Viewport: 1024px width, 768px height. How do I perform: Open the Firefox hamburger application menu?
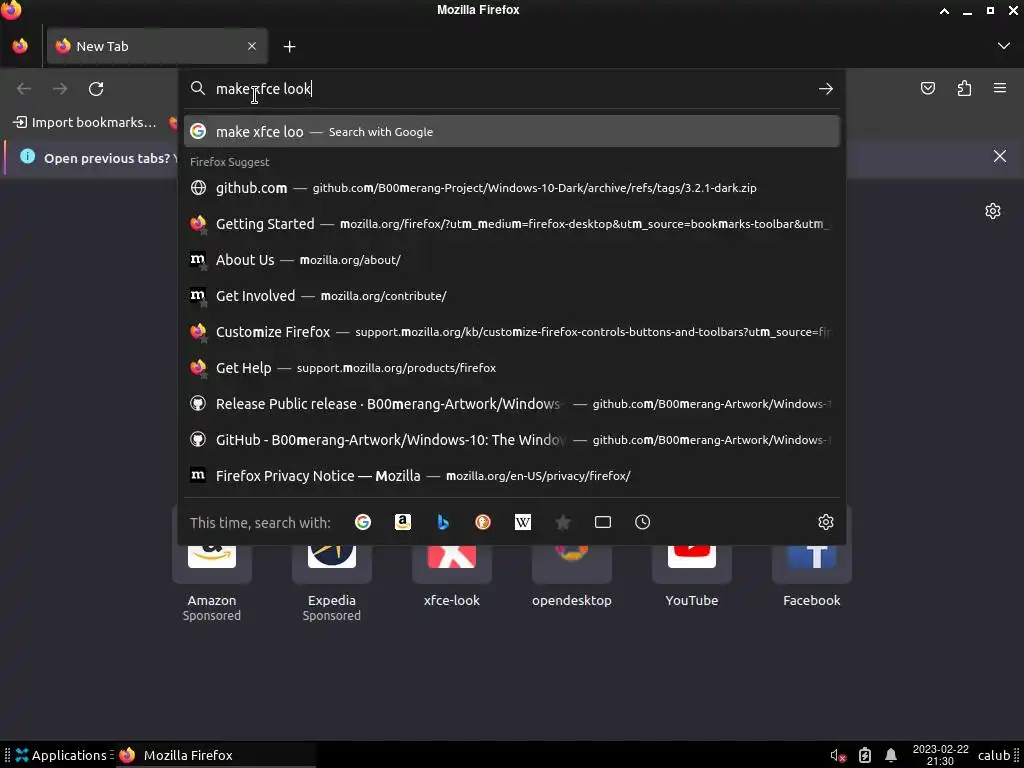[1000, 88]
